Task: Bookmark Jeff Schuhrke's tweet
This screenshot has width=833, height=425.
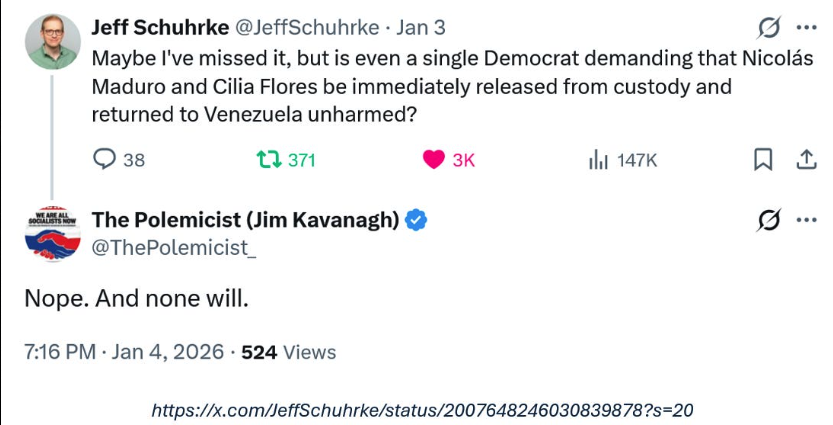Action: point(762,160)
